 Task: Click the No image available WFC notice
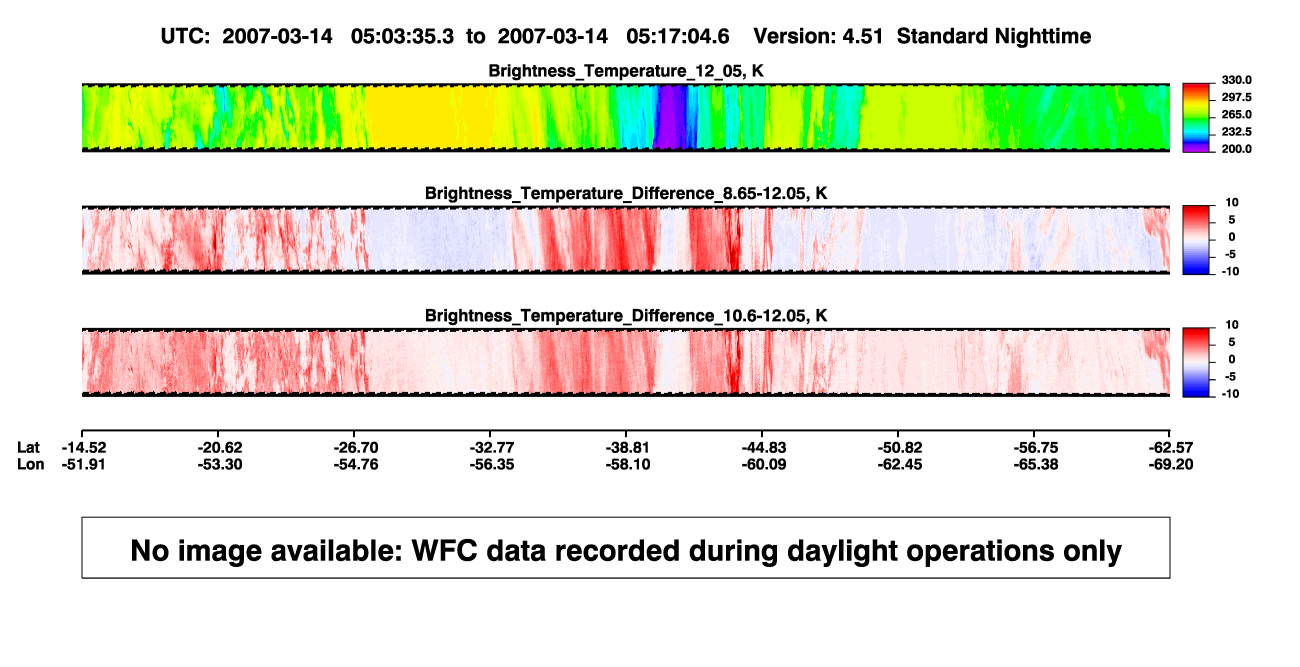[626, 548]
